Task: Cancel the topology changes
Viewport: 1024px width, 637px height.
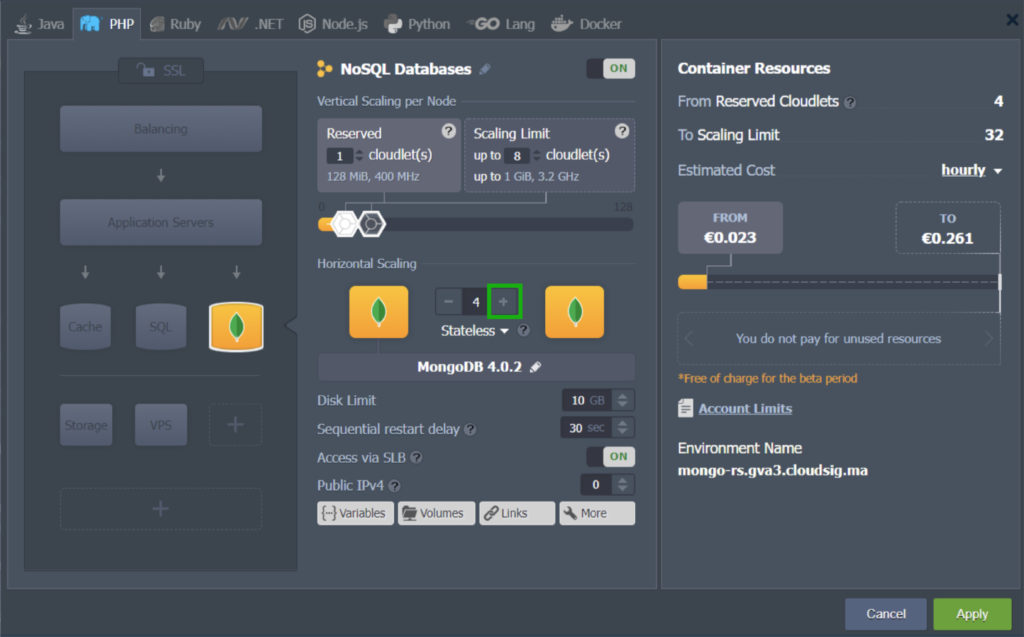Action: [x=886, y=614]
